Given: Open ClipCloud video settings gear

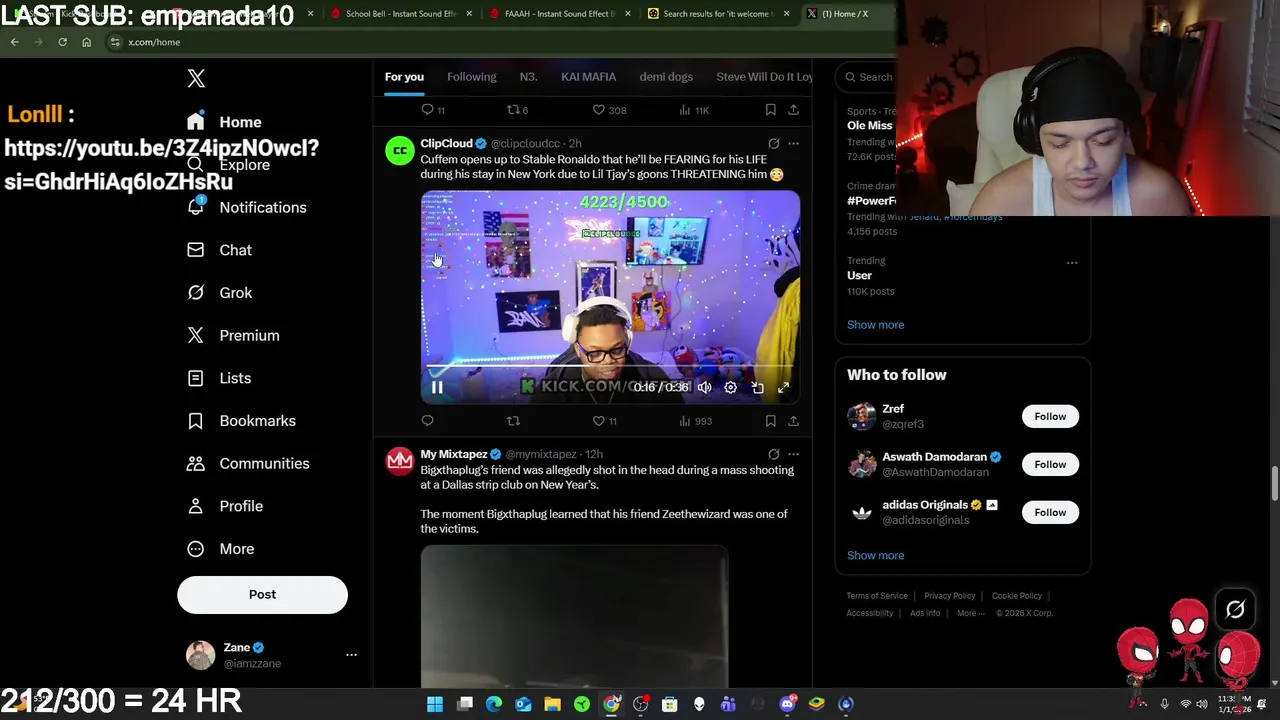Looking at the screenshot, I should pos(731,388).
